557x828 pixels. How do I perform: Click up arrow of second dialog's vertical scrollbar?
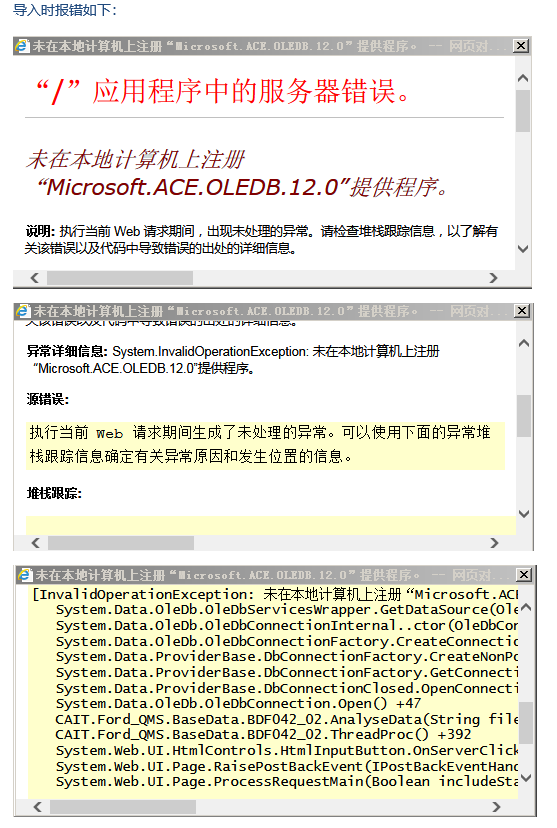[x=524, y=343]
